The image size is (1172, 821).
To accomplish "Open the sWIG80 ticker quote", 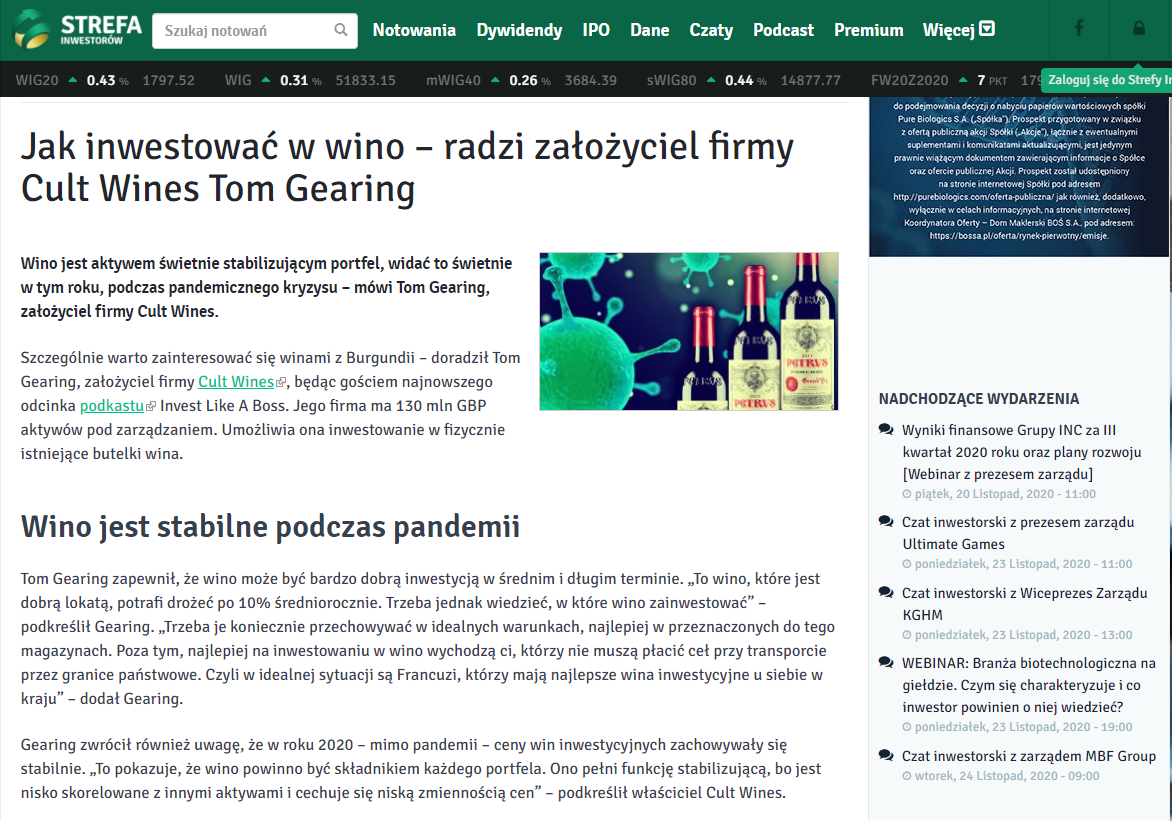I will pyautogui.click(x=744, y=80).
